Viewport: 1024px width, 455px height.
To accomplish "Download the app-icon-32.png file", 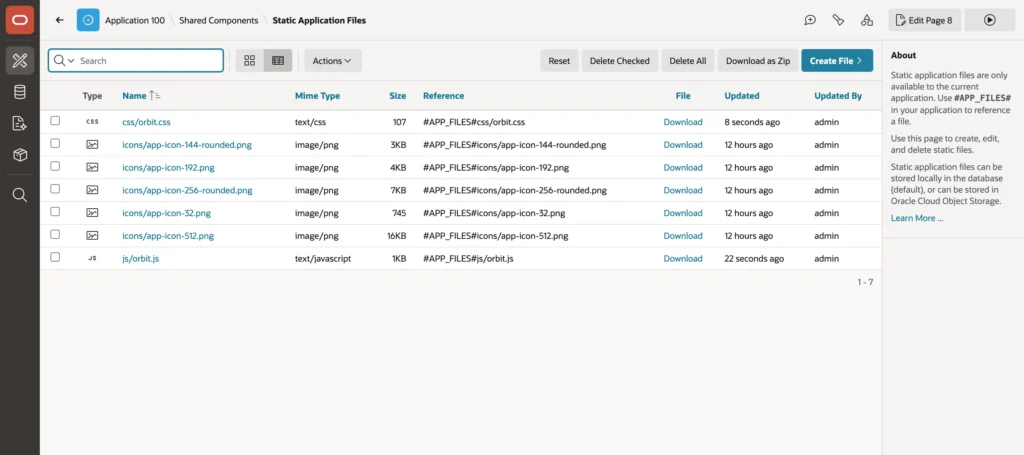I will (683, 213).
